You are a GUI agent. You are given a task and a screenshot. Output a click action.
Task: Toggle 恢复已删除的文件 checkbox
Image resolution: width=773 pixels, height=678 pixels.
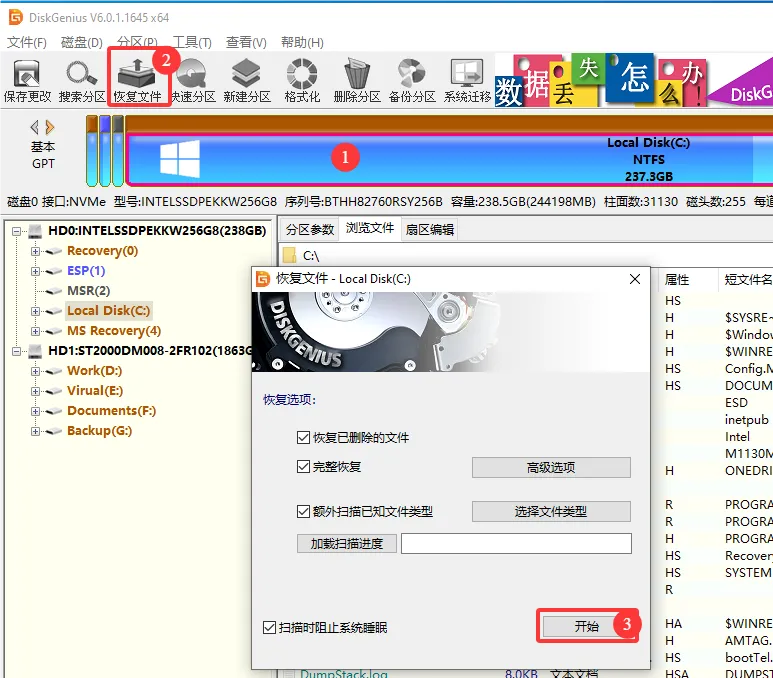(303, 437)
